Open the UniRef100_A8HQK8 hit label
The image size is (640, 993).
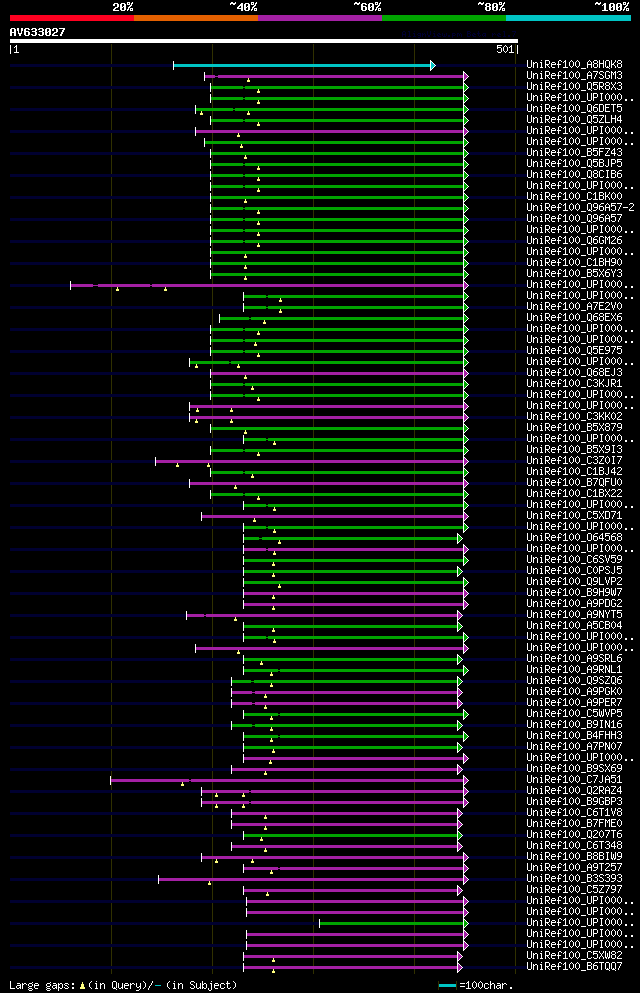574,65
